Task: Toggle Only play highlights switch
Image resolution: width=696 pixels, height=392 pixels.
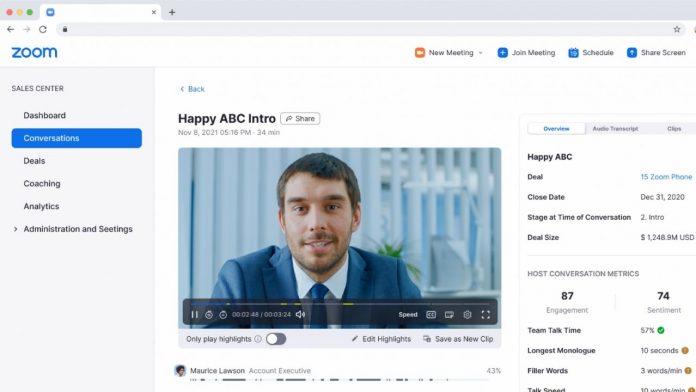Action: pyautogui.click(x=276, y=339)
